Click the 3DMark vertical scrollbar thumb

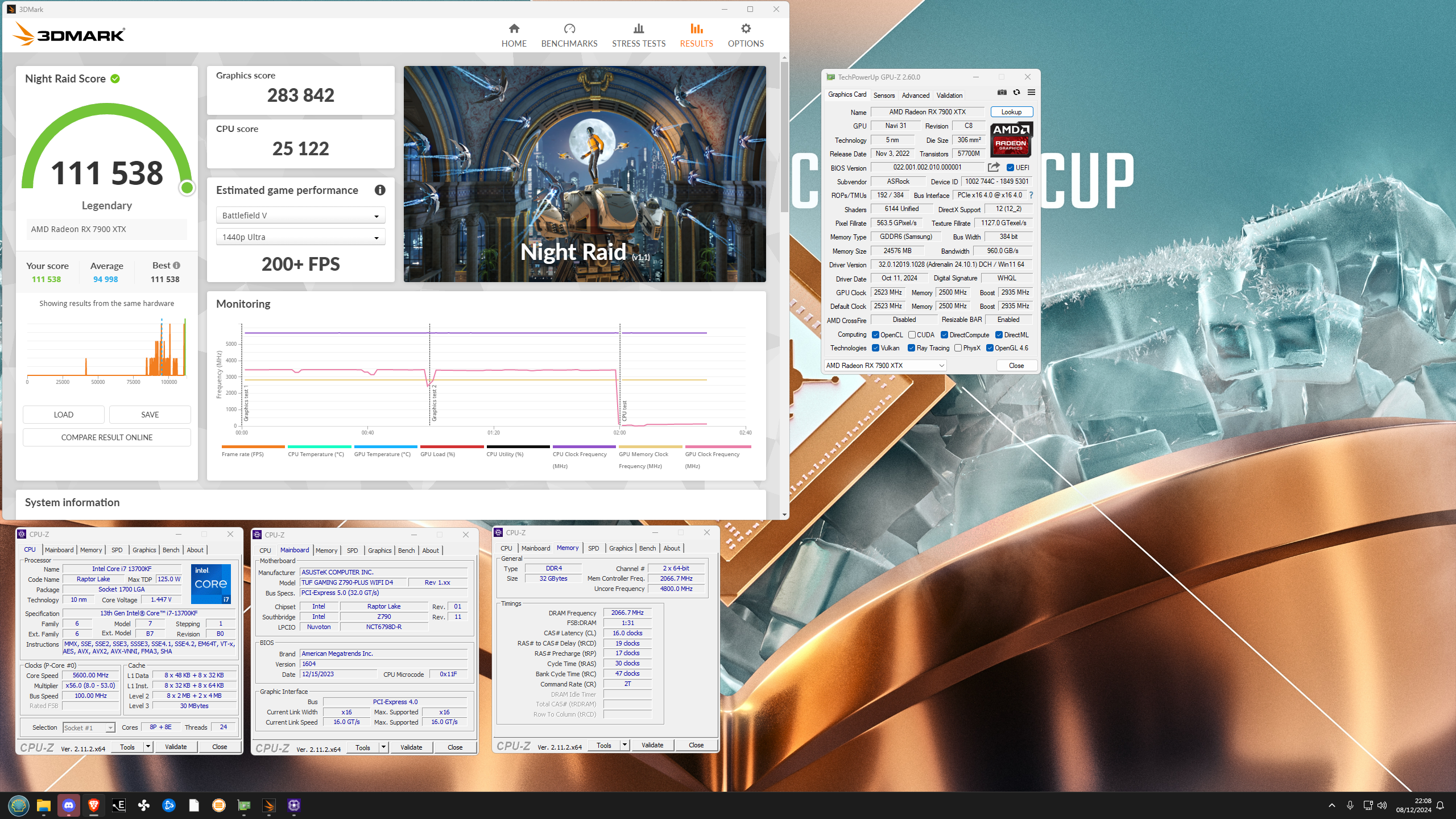pyautogui.click(x=784, y=136)
